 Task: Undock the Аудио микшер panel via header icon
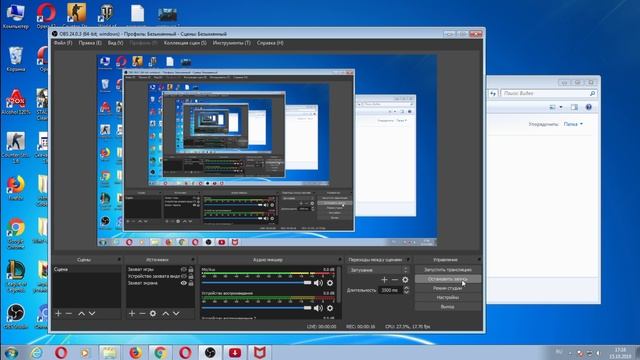pos(340,260)
